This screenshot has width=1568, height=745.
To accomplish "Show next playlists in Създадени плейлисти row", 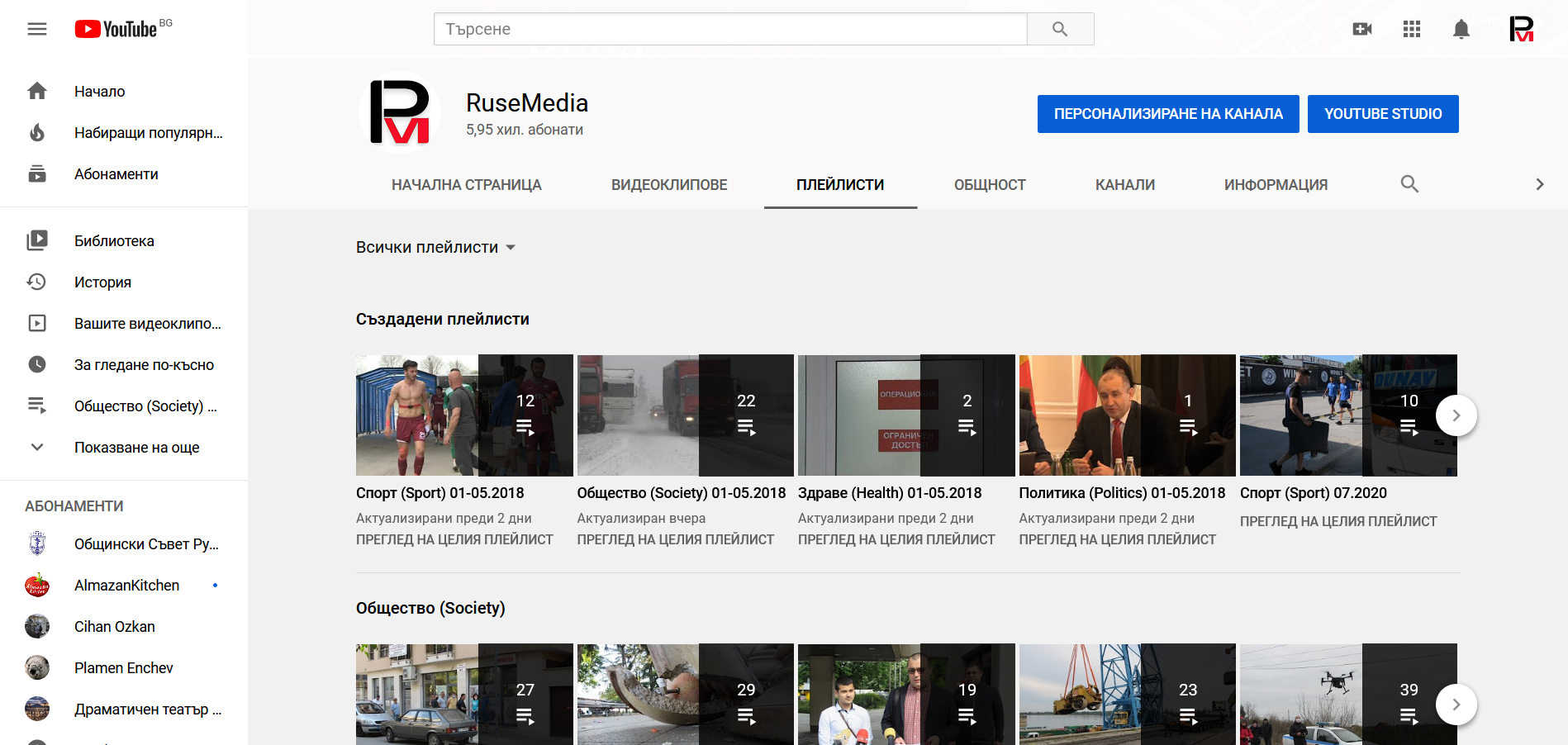I will pyautogui.click(x=1456, y=415).
